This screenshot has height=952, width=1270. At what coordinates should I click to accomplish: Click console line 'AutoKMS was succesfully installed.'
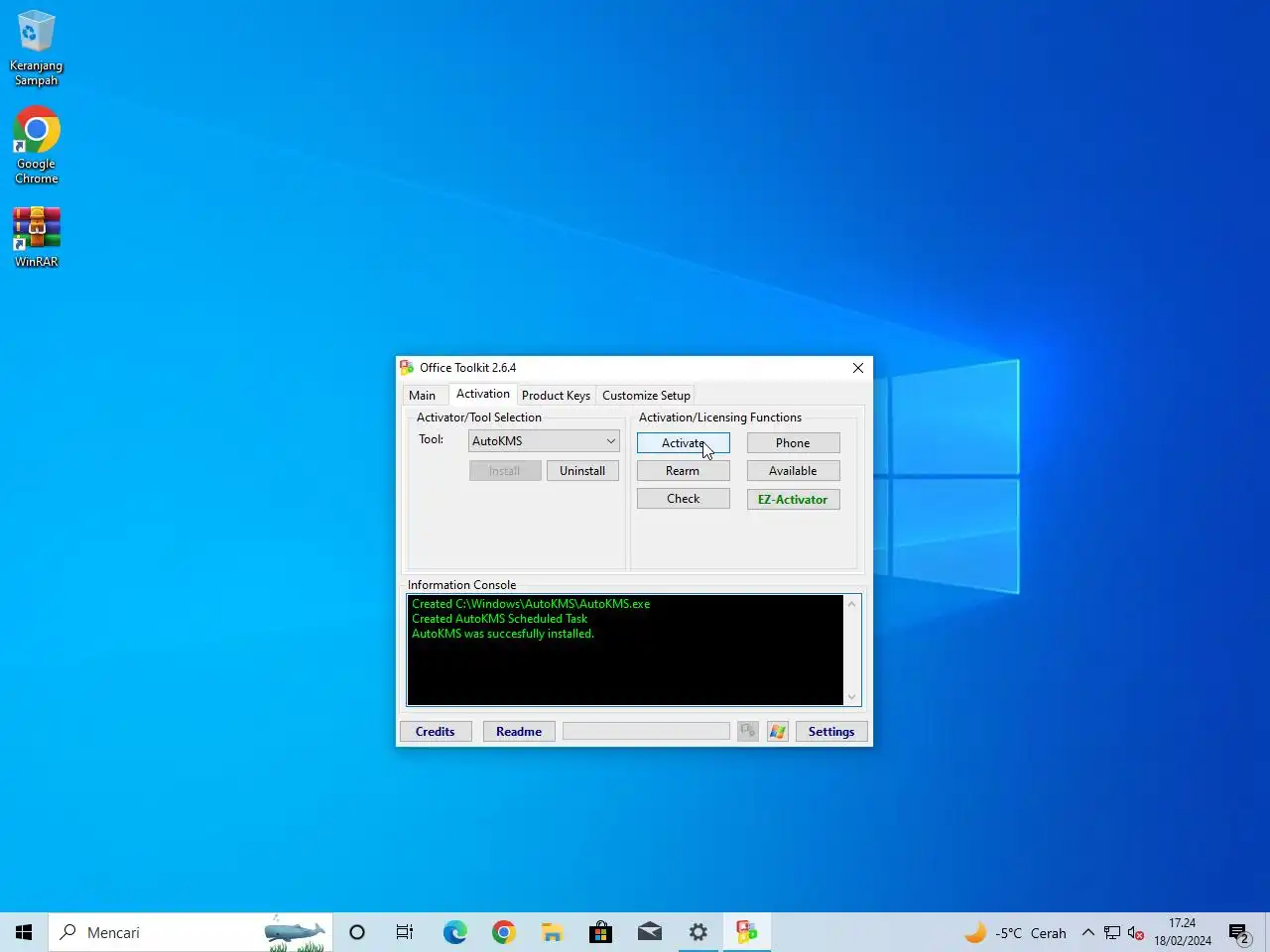click(x=503, y=634)
